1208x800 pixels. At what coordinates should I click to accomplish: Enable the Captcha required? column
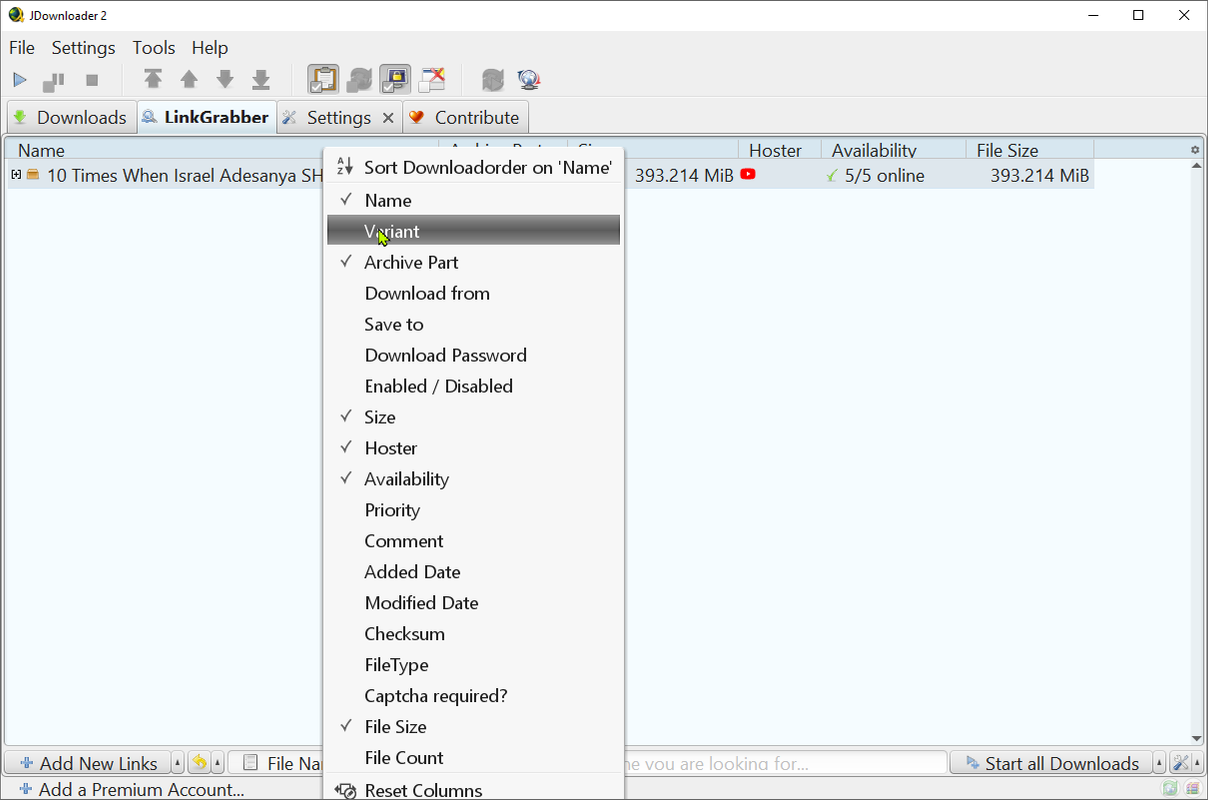473,696
